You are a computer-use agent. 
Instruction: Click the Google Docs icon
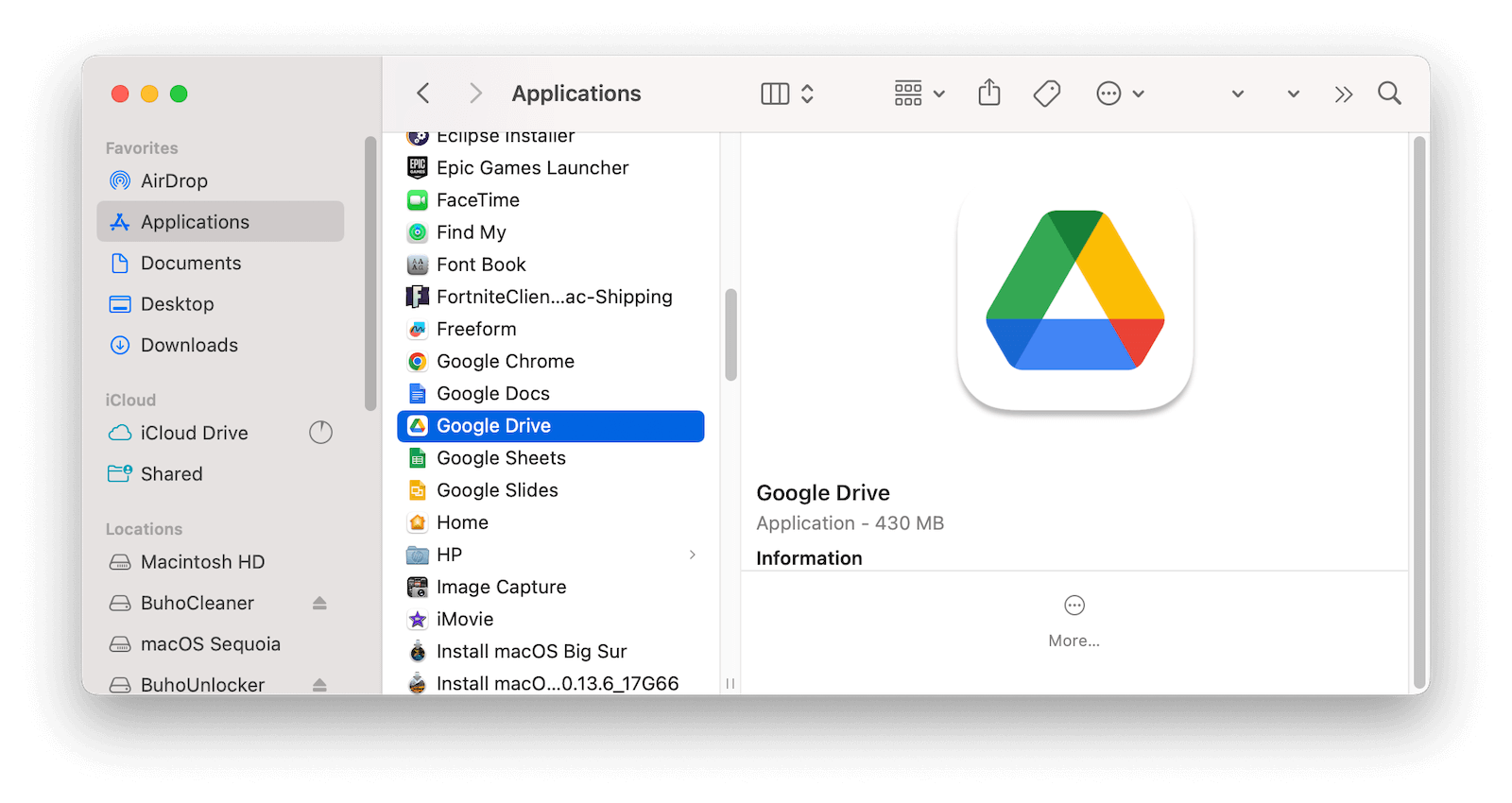418,393
